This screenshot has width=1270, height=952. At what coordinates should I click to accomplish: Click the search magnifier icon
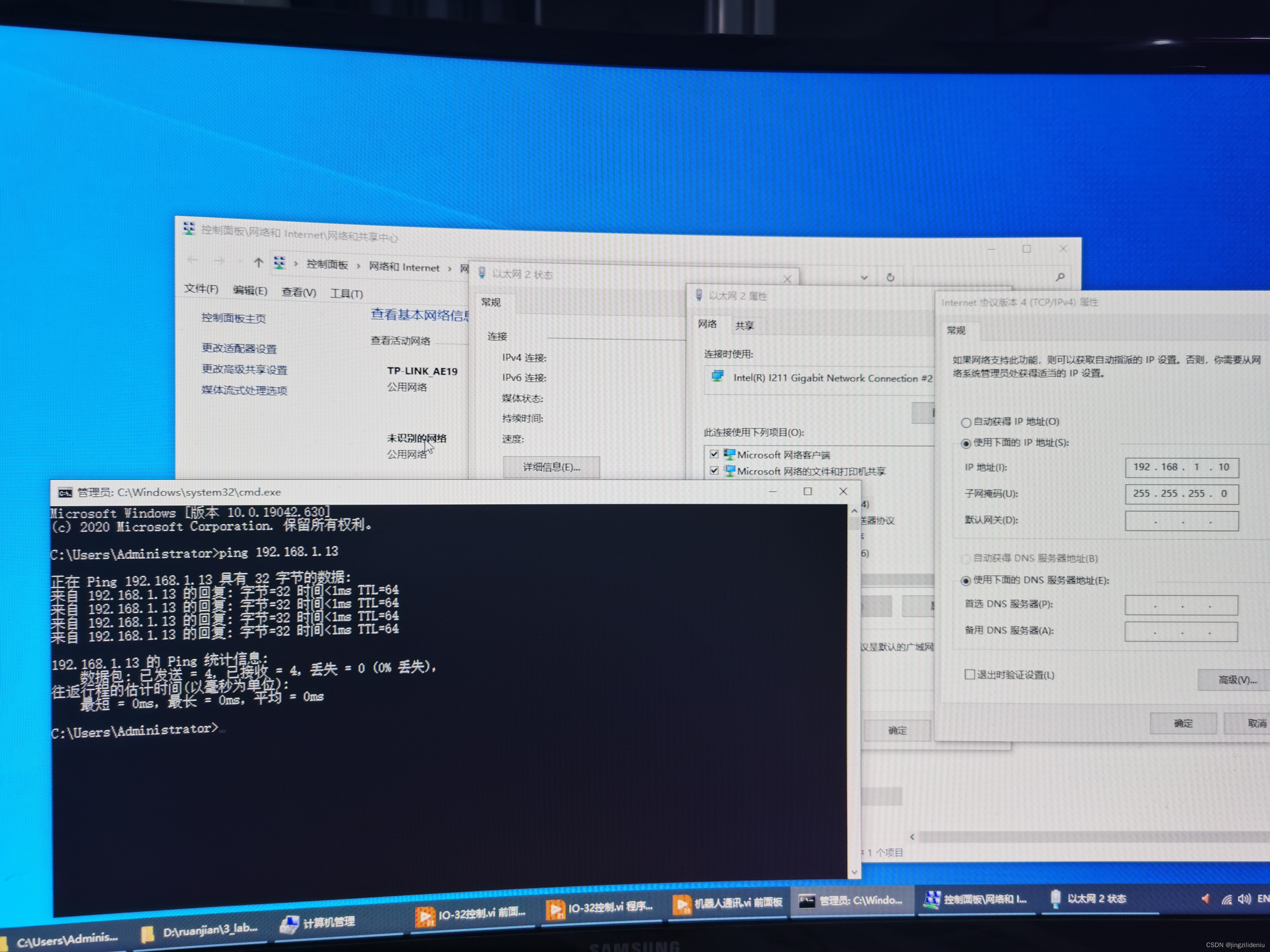coord(1060,277)
